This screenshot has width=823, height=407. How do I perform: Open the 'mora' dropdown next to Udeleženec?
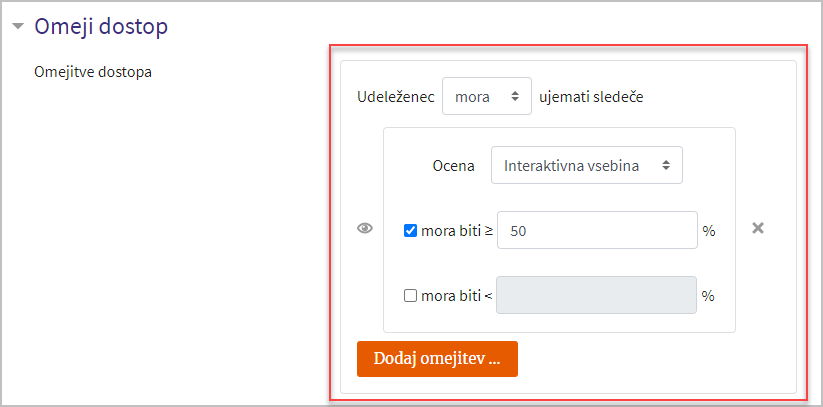(x=487, y=96)
